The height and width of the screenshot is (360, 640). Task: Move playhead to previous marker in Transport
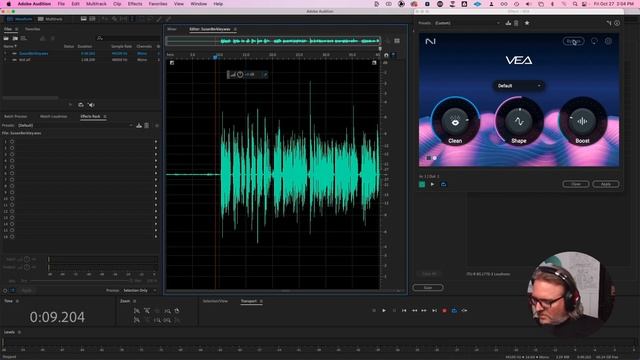tap(404, 311)
